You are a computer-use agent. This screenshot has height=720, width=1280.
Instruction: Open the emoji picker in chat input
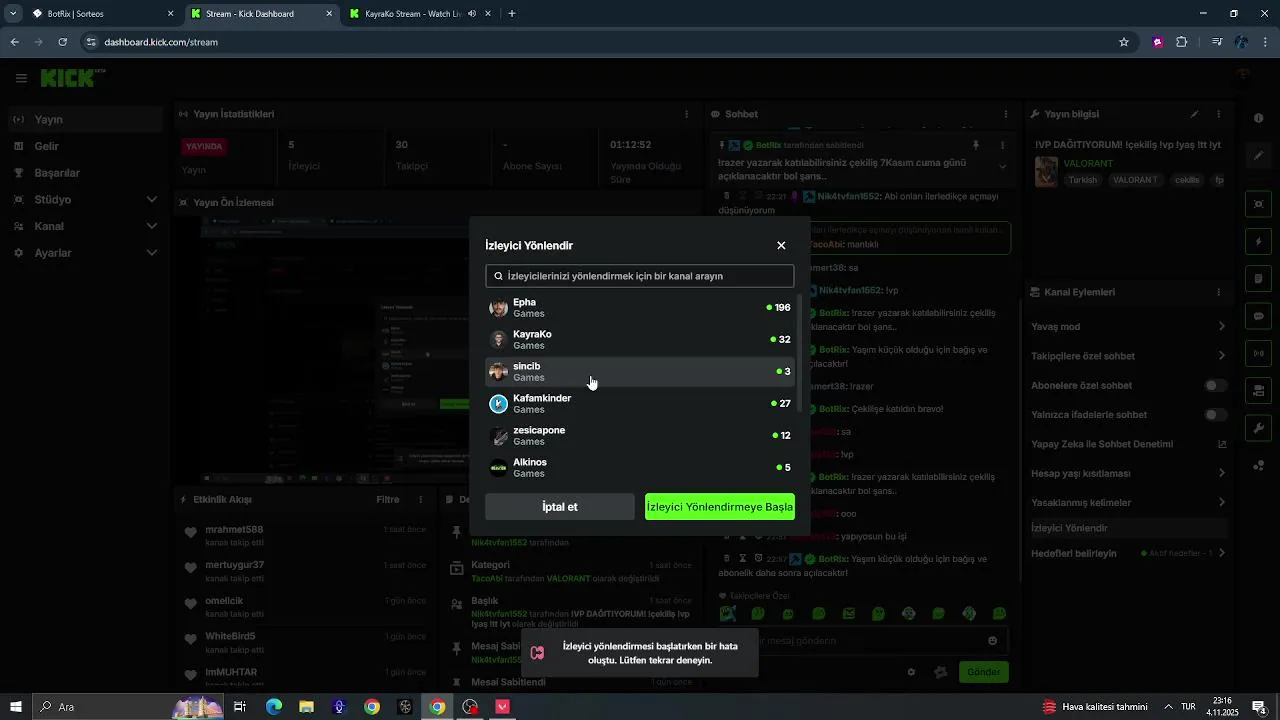tap(992, 641)
